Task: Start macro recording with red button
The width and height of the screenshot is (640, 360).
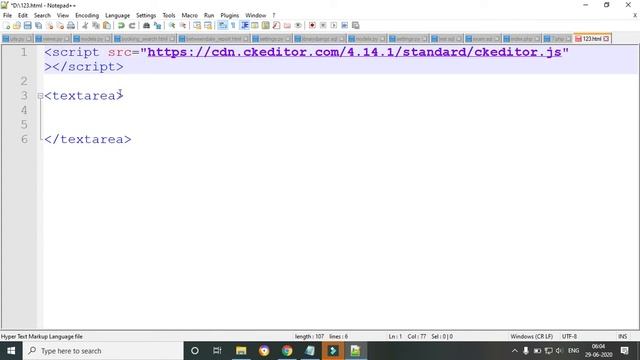Action: click(312, 25)
